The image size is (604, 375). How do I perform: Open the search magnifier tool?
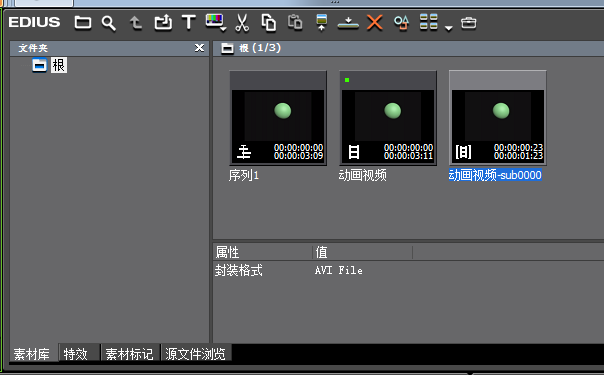109,23
